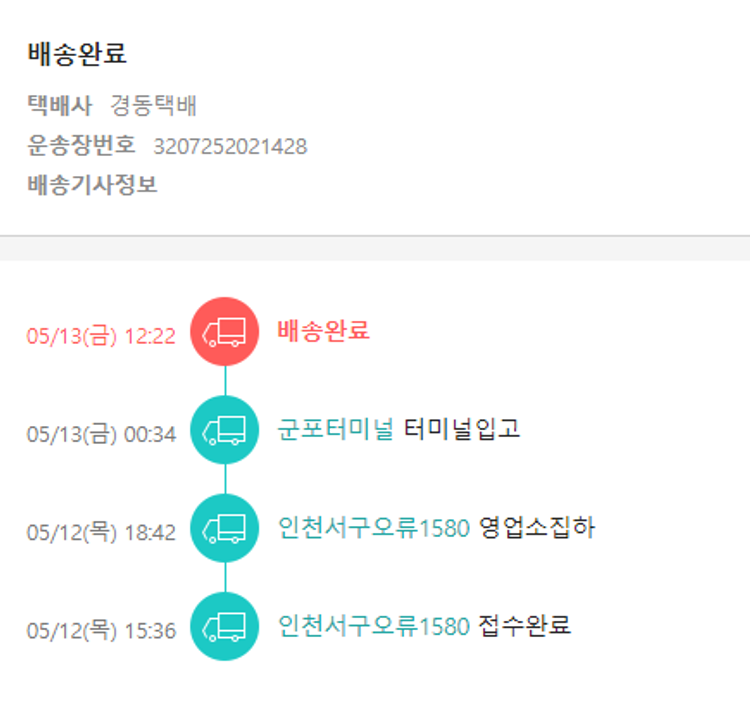Click the 영업소집하 status text
The height and width of the screenshot is (705, 750).
pyautogui.click(x=537, y=527)
